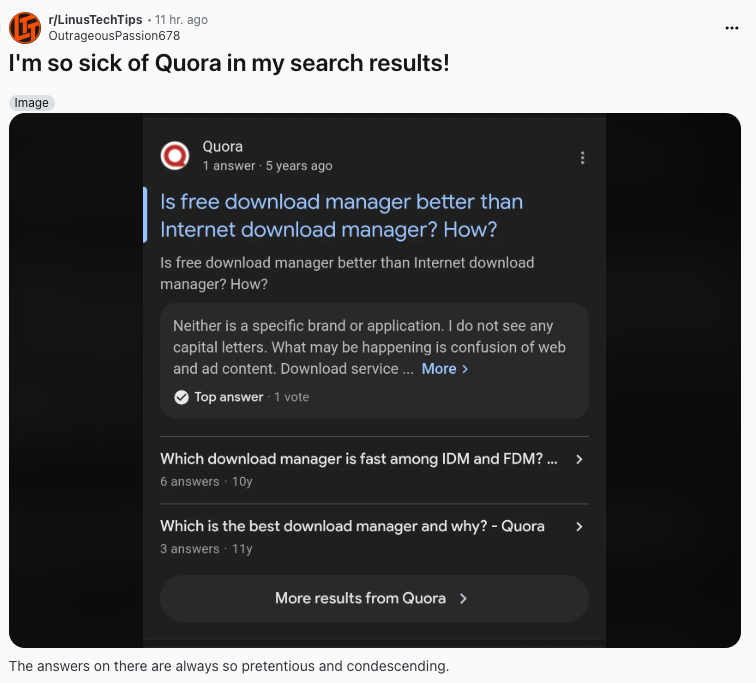Viewport: 756px width, 683px height.
Task: Open the post options three-dot menu
Action: pyautogui.click(x=732, y=27)
